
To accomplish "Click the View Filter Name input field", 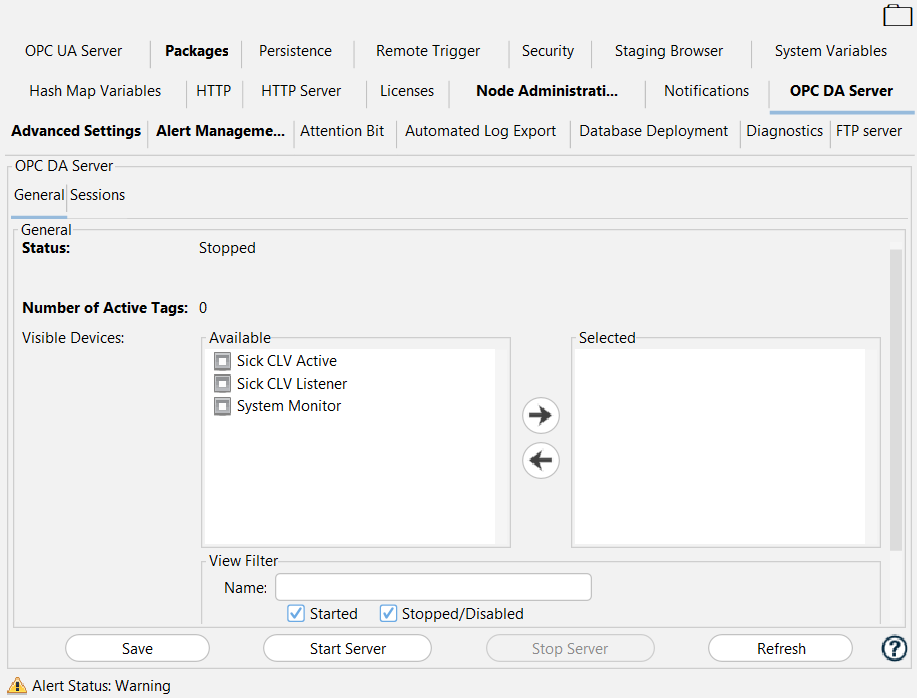I will (433, 587).
